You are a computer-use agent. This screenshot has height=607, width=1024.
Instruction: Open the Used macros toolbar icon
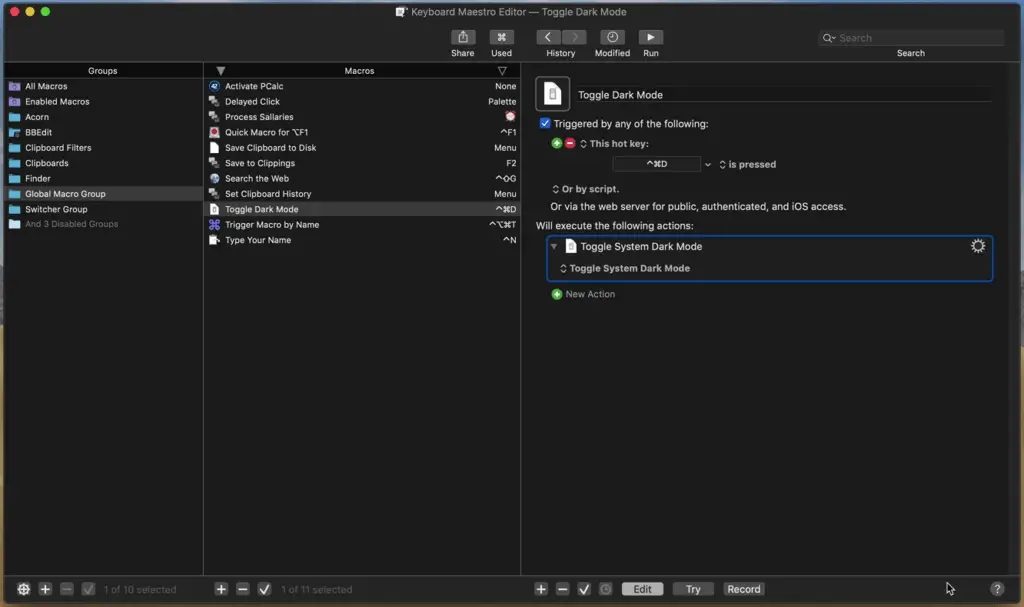(501, 37)
